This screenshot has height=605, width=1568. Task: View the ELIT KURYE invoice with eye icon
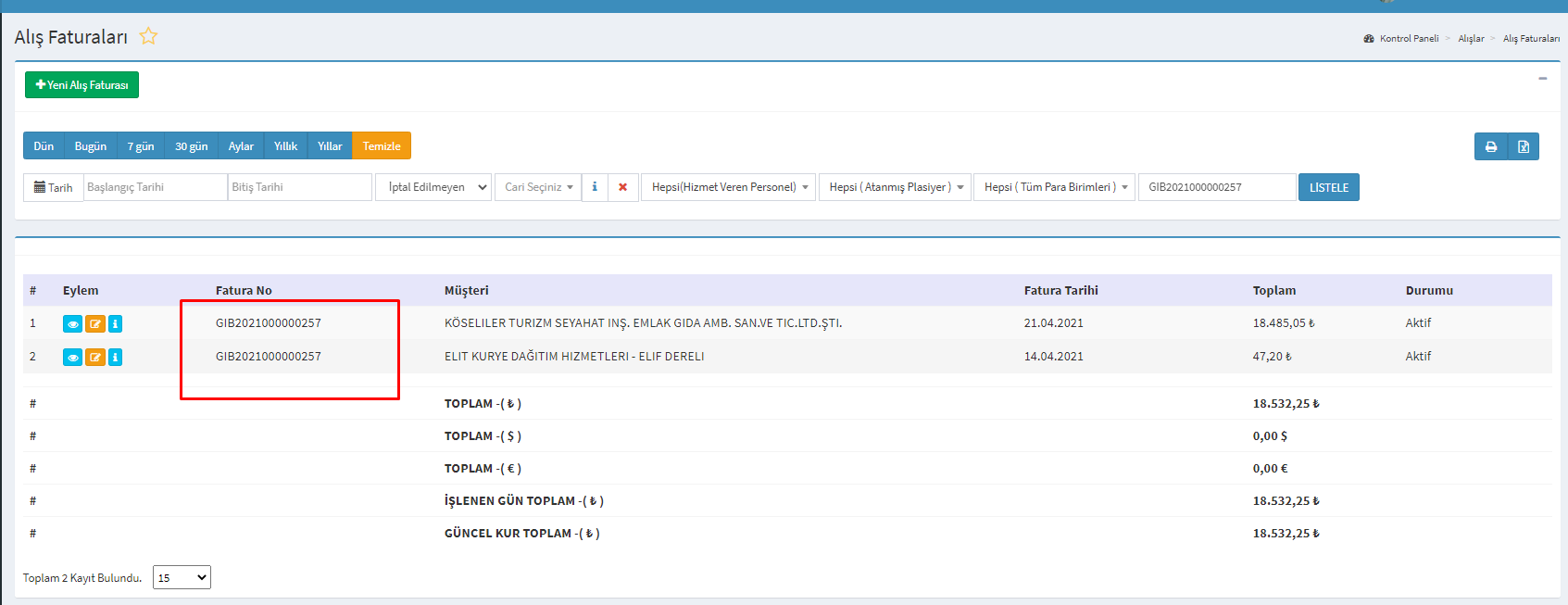pyautogui.click(x=72, y=357)
